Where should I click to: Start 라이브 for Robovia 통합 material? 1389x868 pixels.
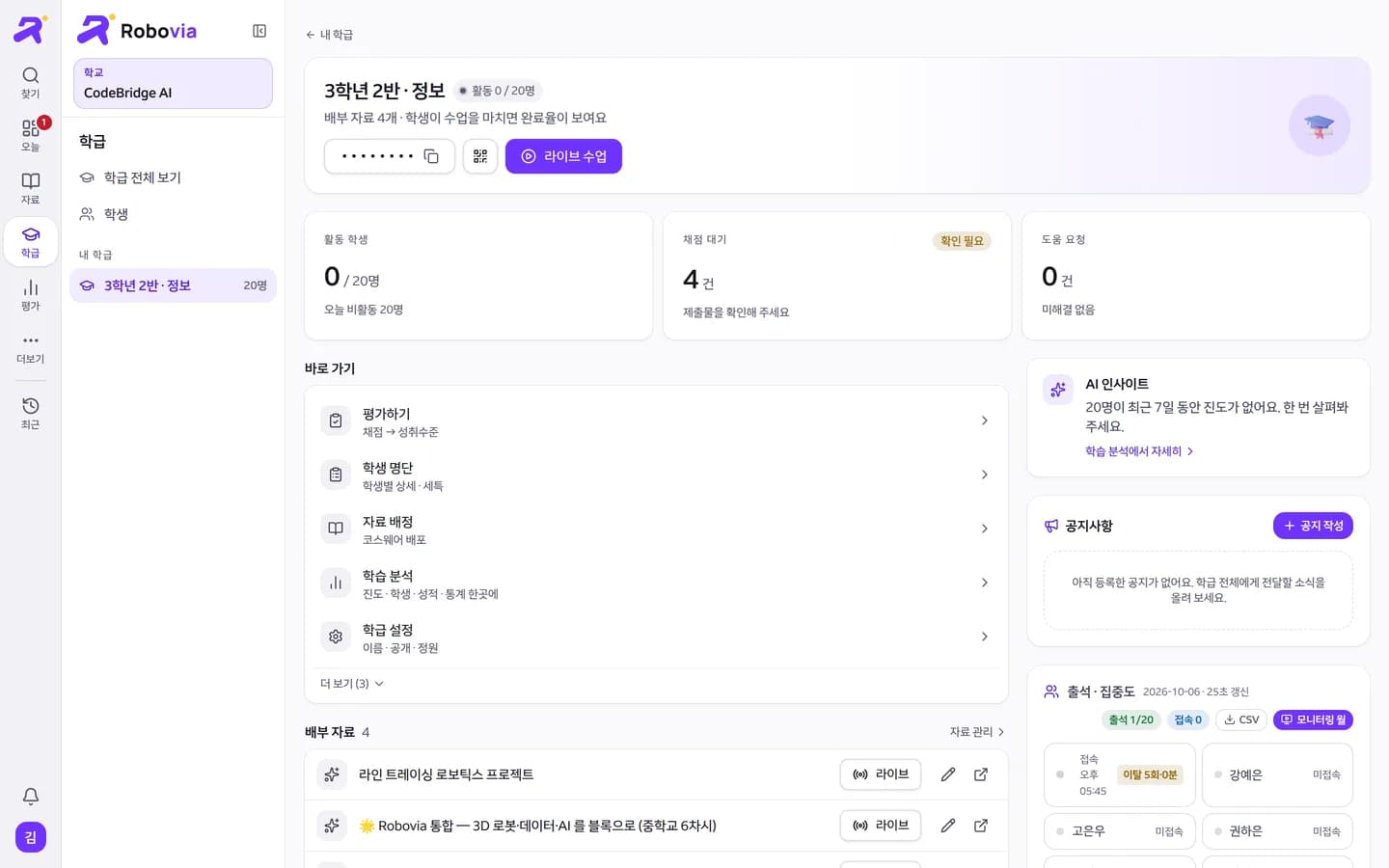point(881,826)
